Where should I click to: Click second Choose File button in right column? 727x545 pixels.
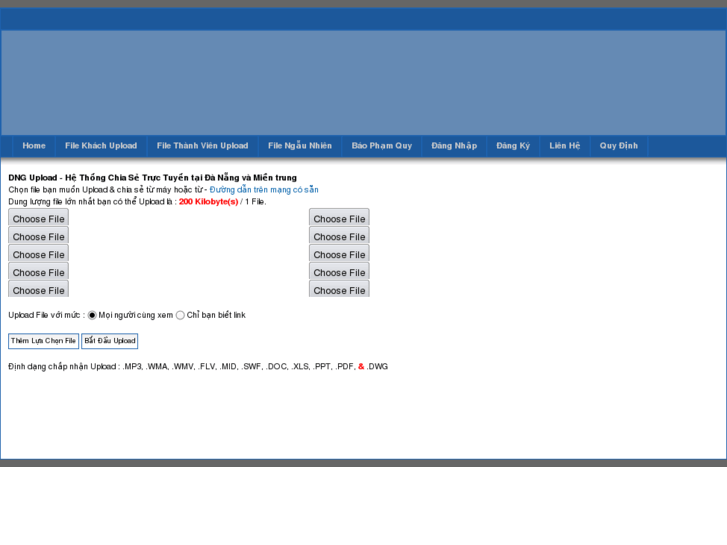(339, 236)
